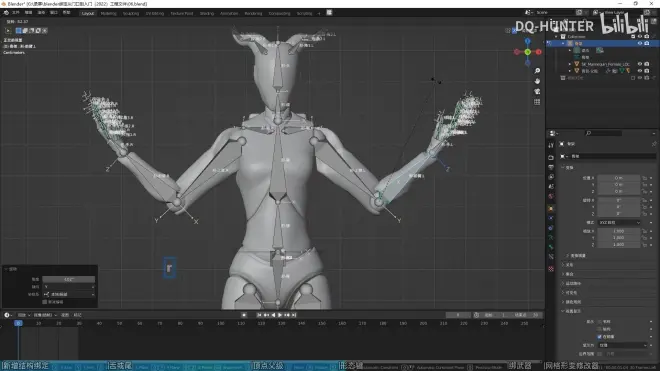Viewport: 660px width, 371px height.
Task: Toggle eye icon on the highlighted outliner row
Action: [640, 43]
